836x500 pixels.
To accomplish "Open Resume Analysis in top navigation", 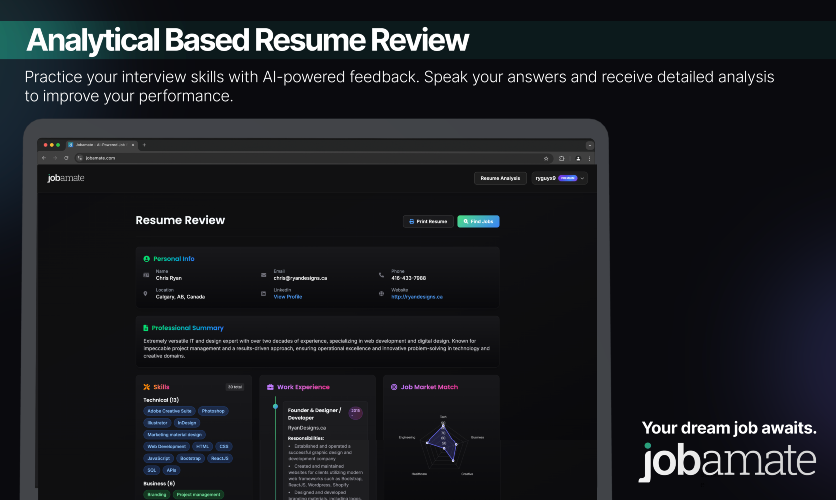I will [500, 178].
